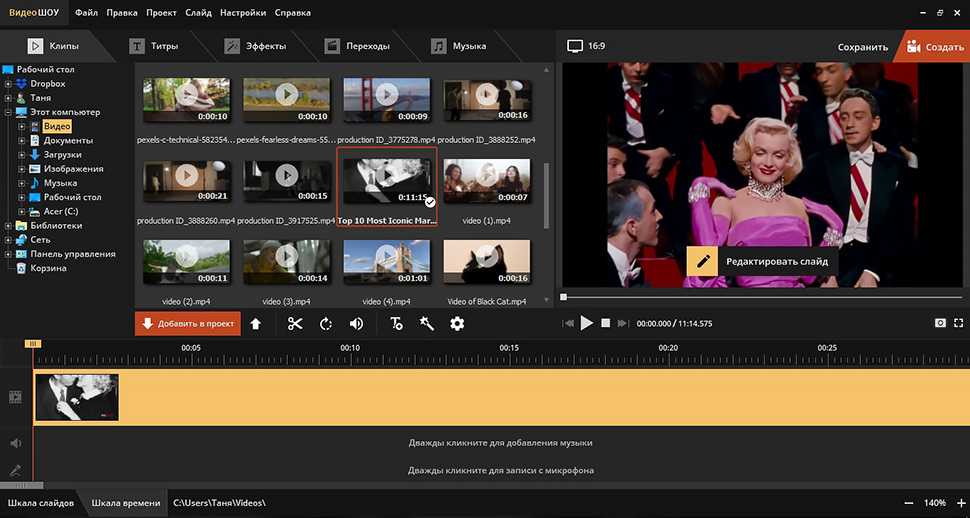Collapse the Этот компьютер tree node
The width and height of the screenshot is (970, 518).
8,113
